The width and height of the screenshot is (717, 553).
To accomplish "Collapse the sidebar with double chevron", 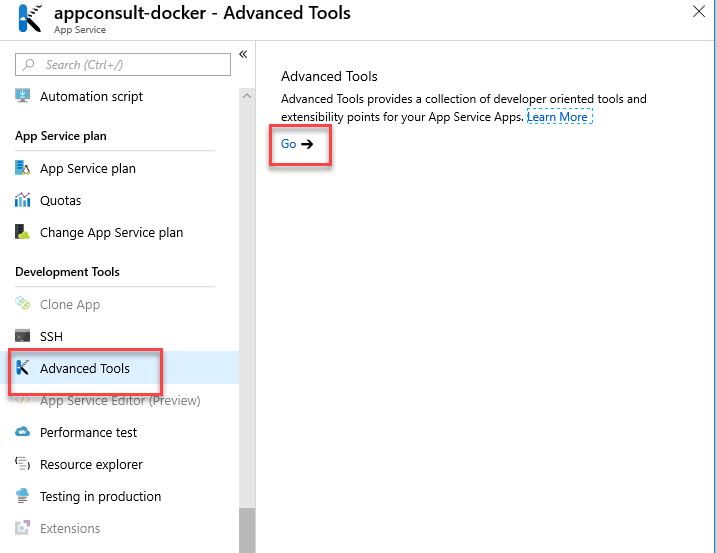I will pyautogui.click(x=243, y=55).
